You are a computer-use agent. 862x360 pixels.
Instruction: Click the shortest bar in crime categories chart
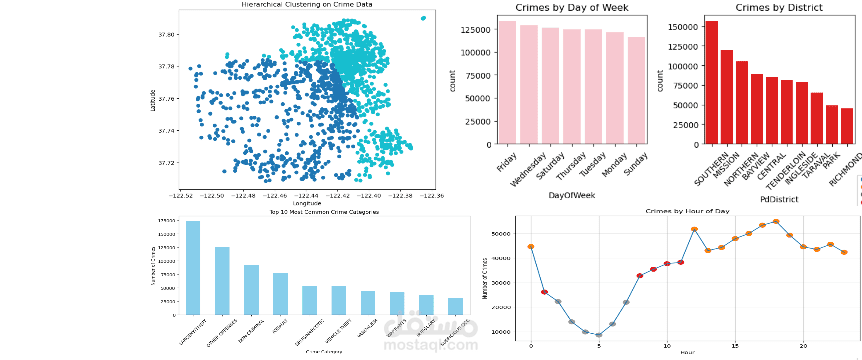coord(455,306)
